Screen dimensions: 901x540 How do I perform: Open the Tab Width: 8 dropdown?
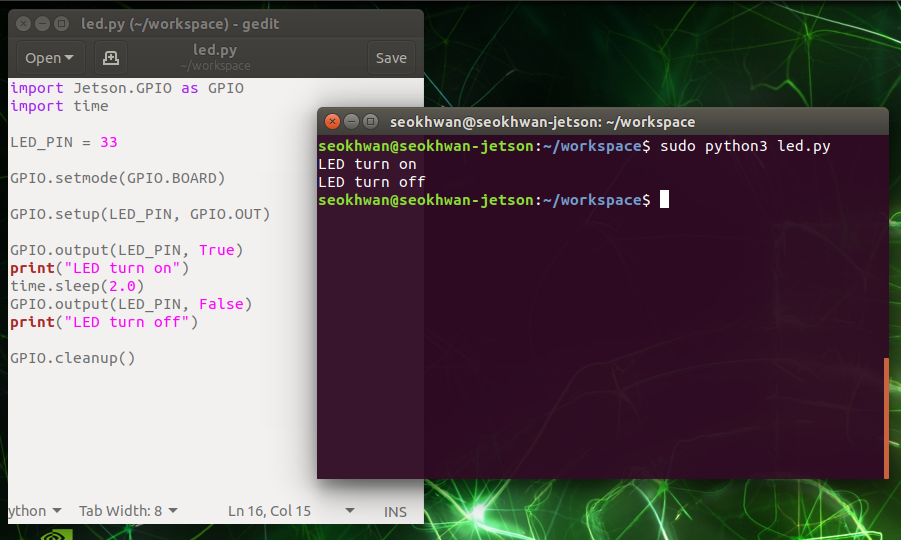(x=128, y=511)
